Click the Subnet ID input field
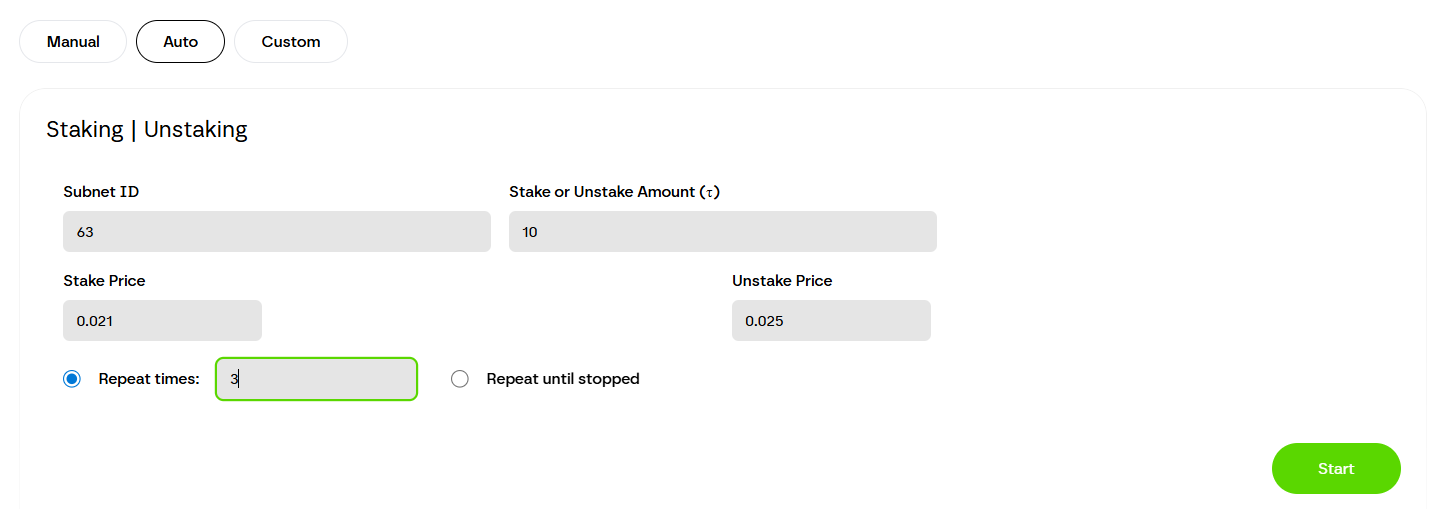Viewport: 1454px width, 509px height. pyautogui.click(x=276, y=232)
